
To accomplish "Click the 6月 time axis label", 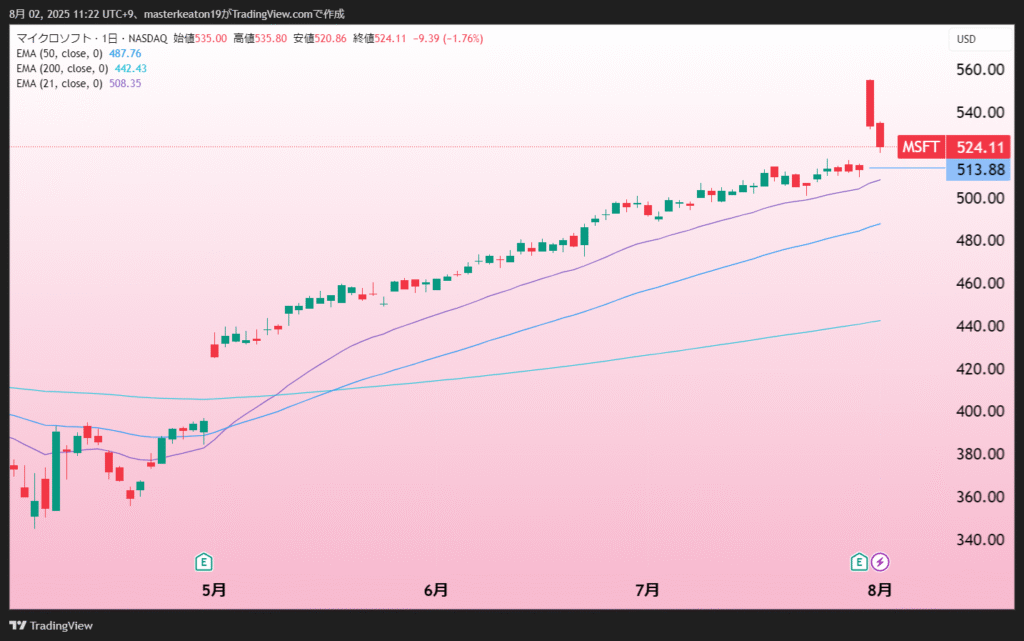I will (x=436, y=590).
